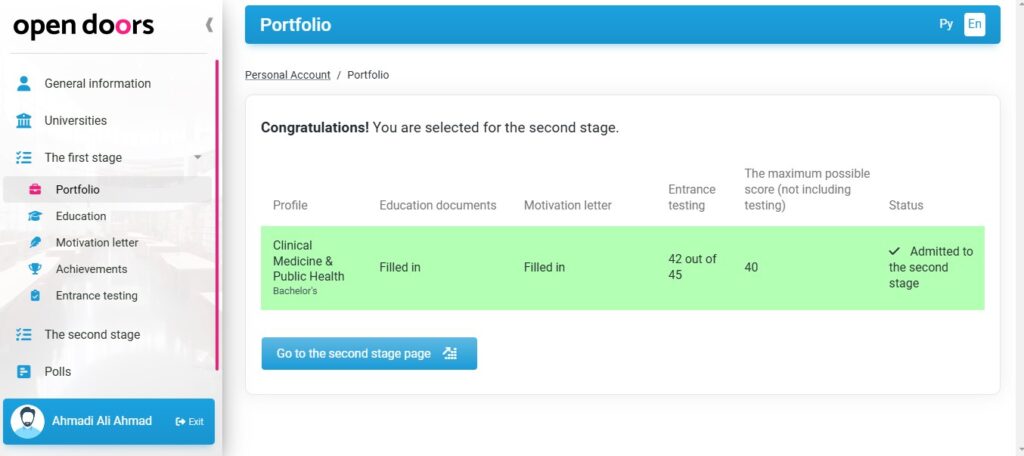
Task: Go to the second stage page button
Action: [369, 353]
